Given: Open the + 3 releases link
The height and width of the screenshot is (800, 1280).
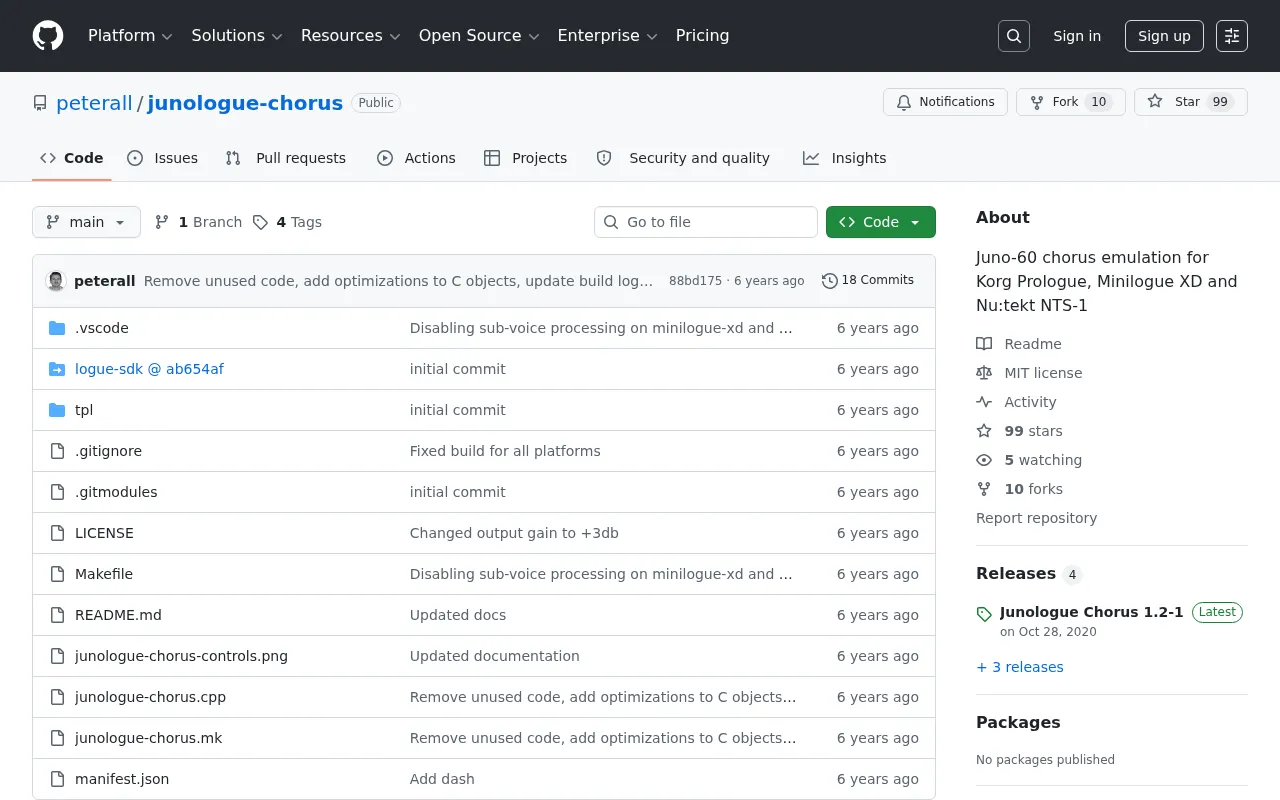Looking at the screenshot, I should [1020, 667].
